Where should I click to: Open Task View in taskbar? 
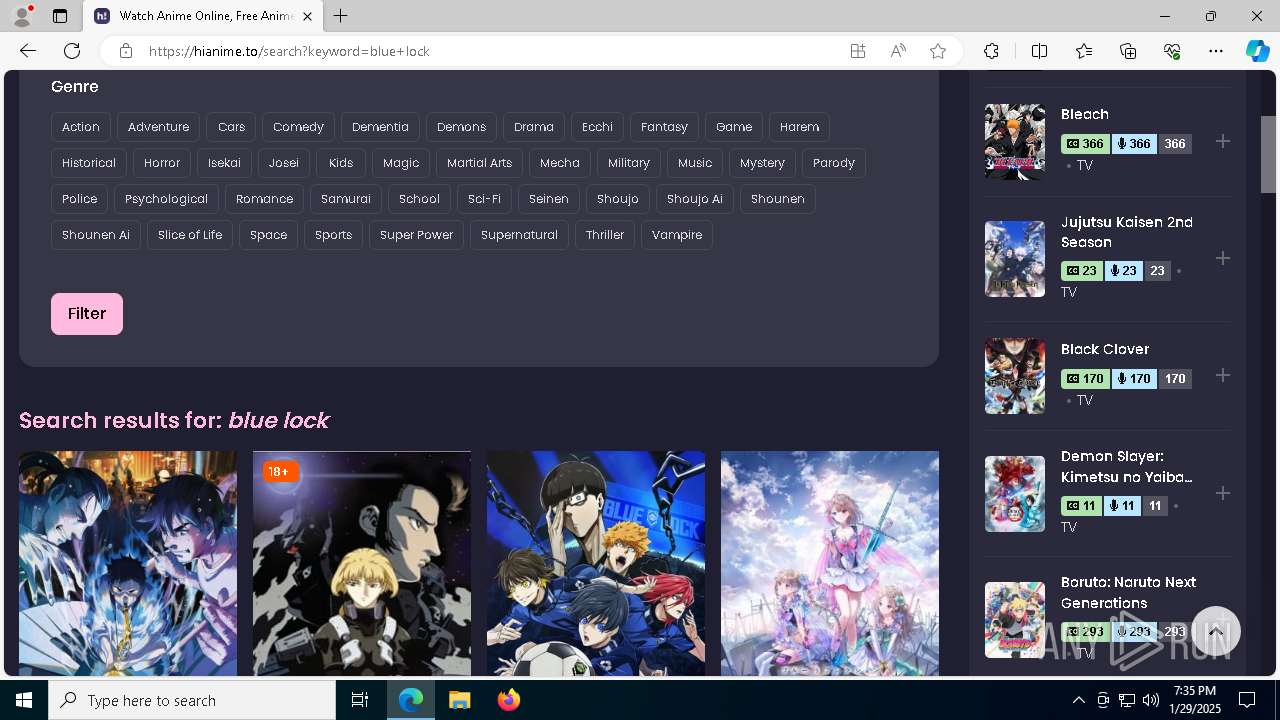[360, 700]
